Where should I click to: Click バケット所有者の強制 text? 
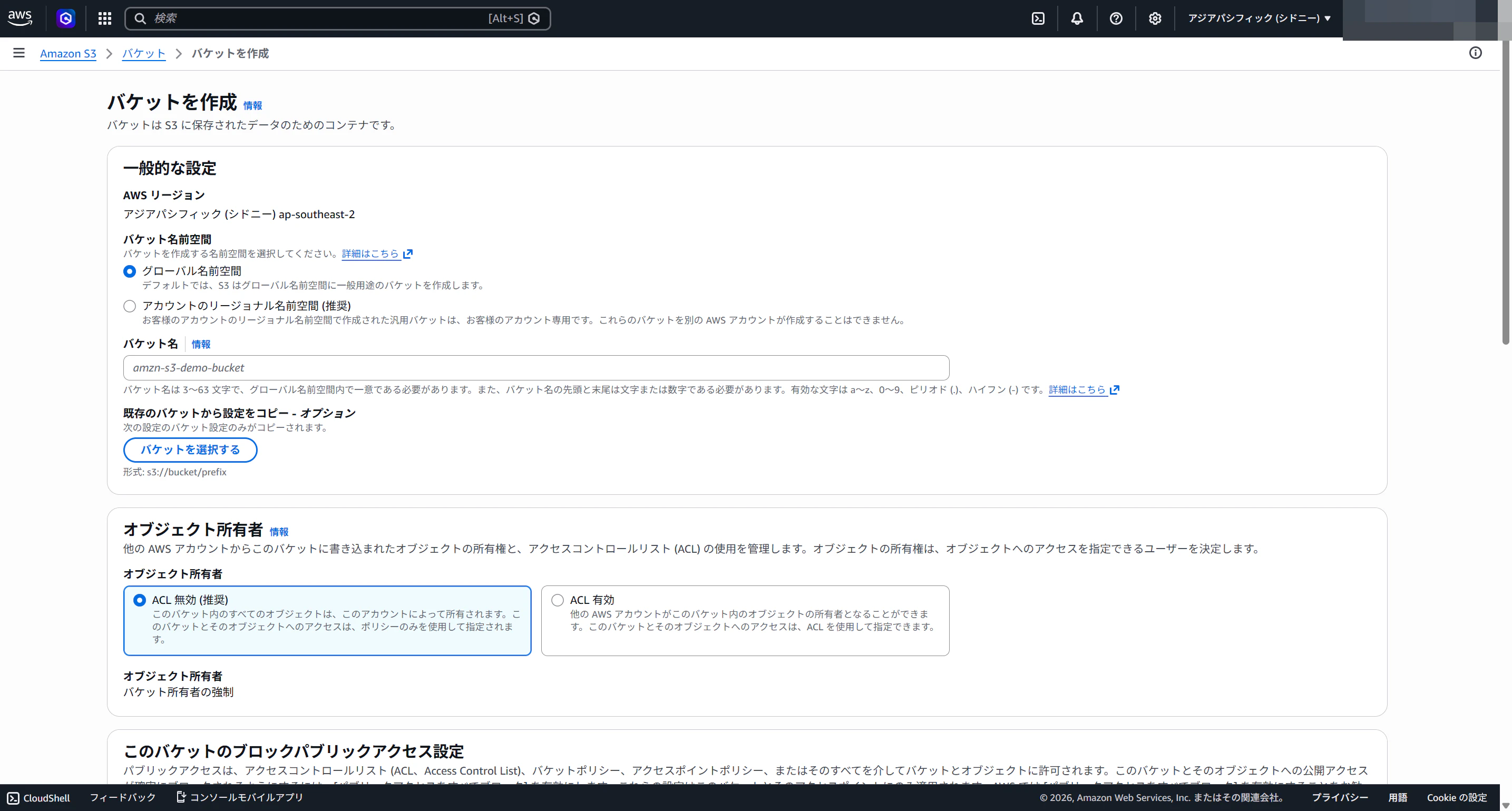click(x=179, y=692)
